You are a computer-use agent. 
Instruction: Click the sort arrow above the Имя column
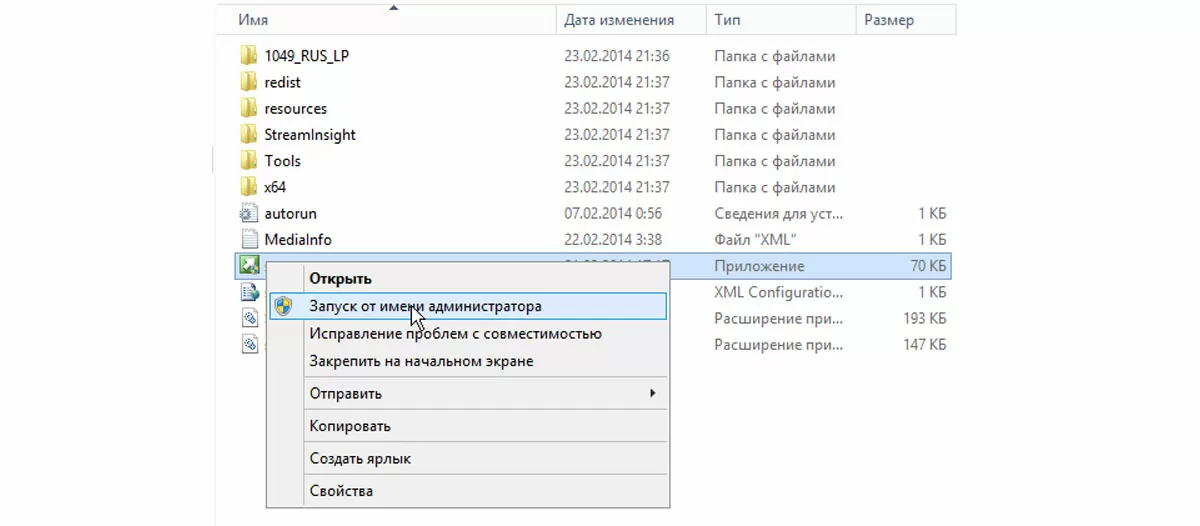point(393,7)
